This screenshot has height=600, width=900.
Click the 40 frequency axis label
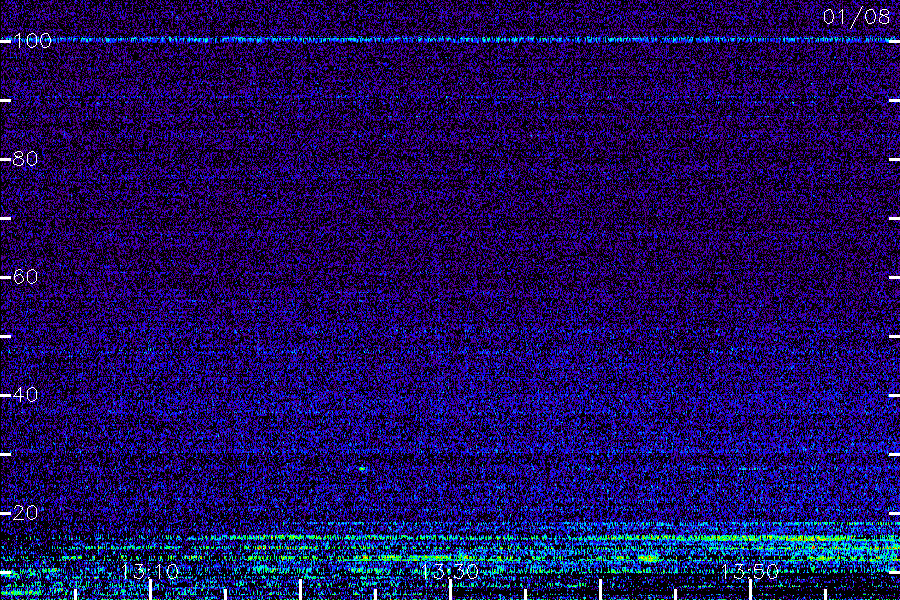tap(25, 395)
